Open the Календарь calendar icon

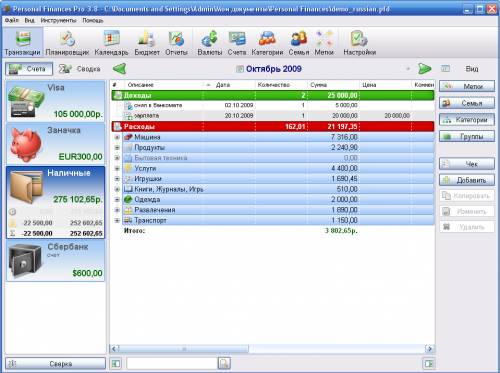pyautogui.click(x=111, y=43)
